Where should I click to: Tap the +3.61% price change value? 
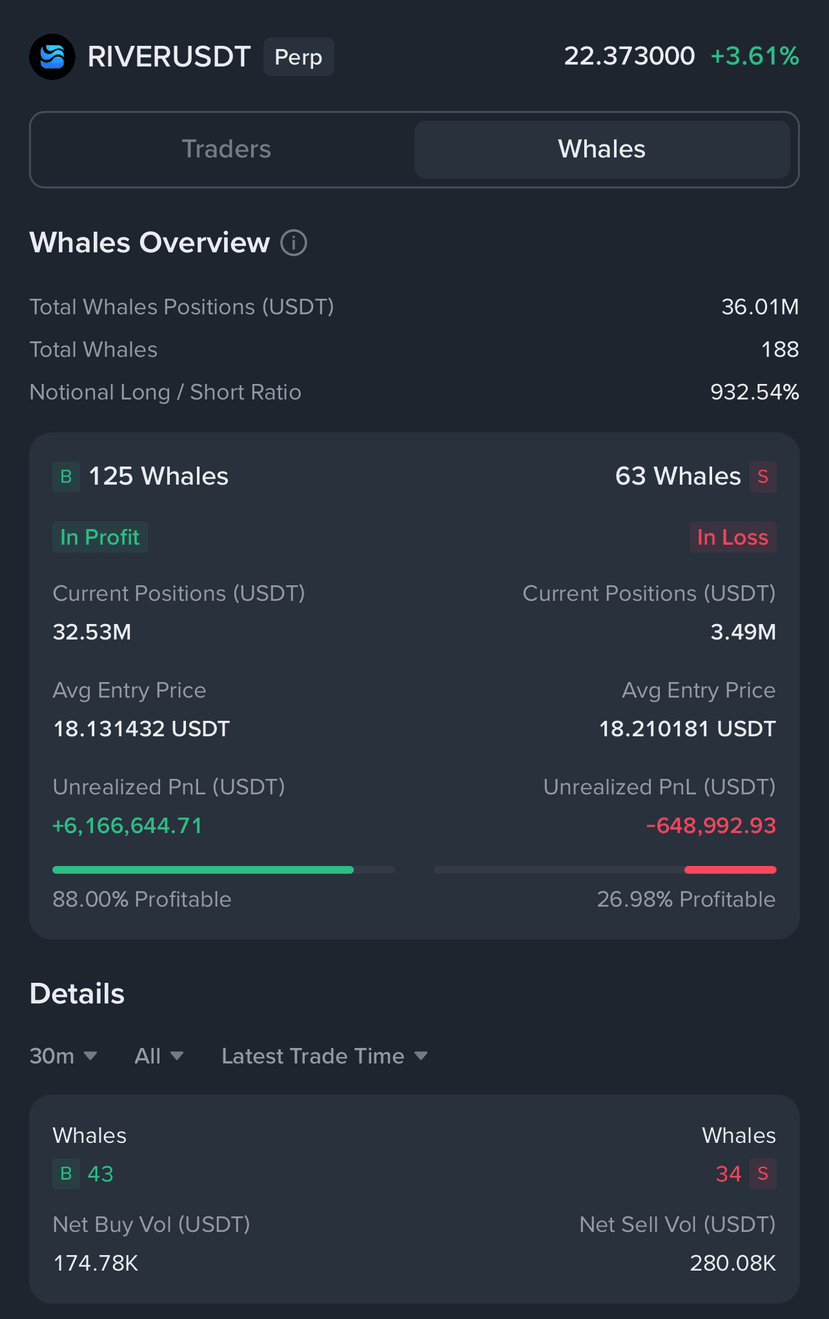coord(755,56)
